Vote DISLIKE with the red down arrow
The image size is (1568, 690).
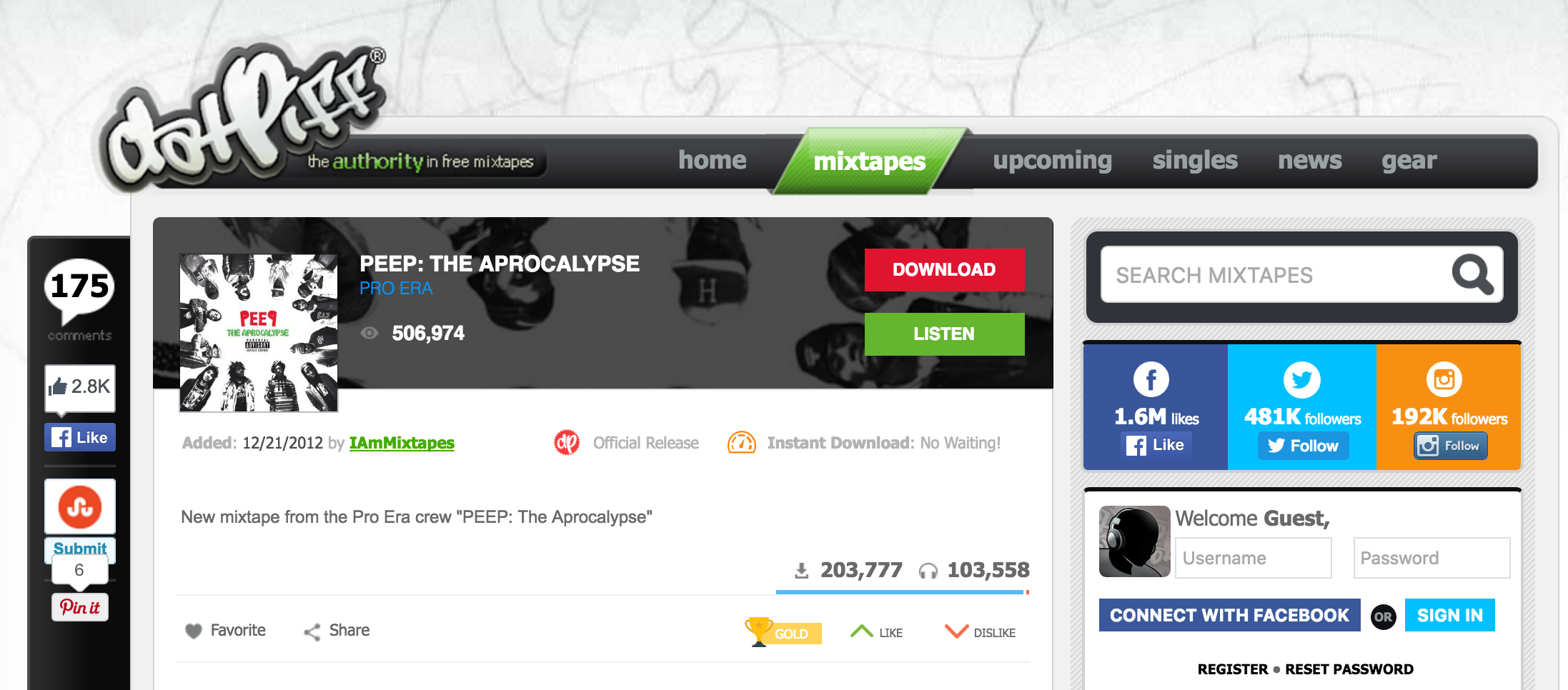pos(956,631)
